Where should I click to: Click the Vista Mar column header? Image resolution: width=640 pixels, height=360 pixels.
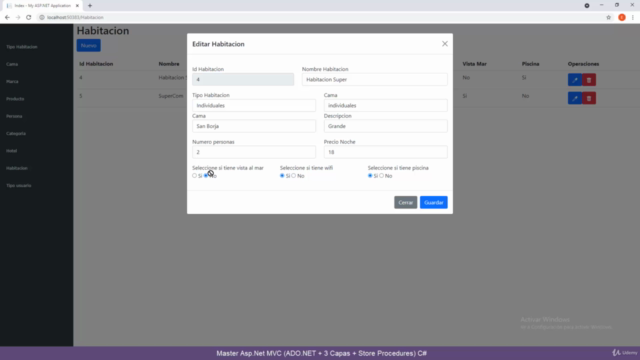[x=474, y=64]
